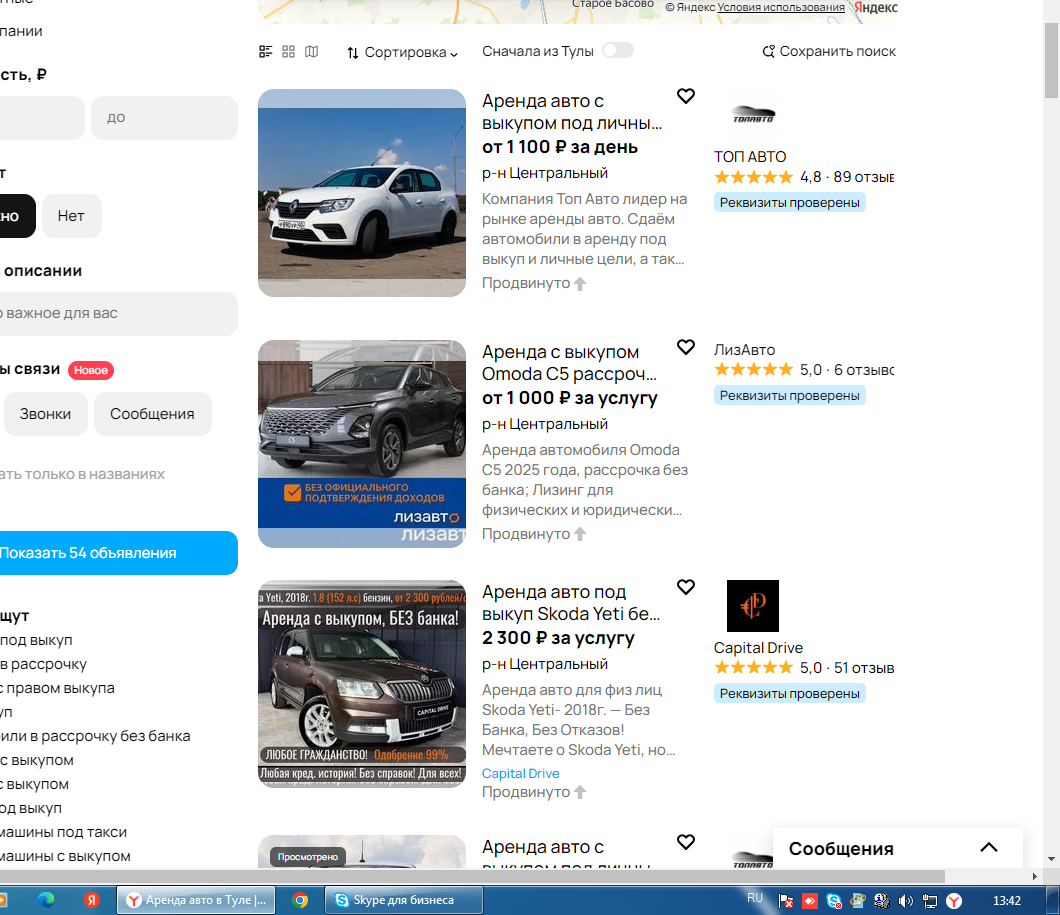Click the ТОП АВТО logo in first listing
This screenshot has height=915, width=1060.
(x=753, y=115)
